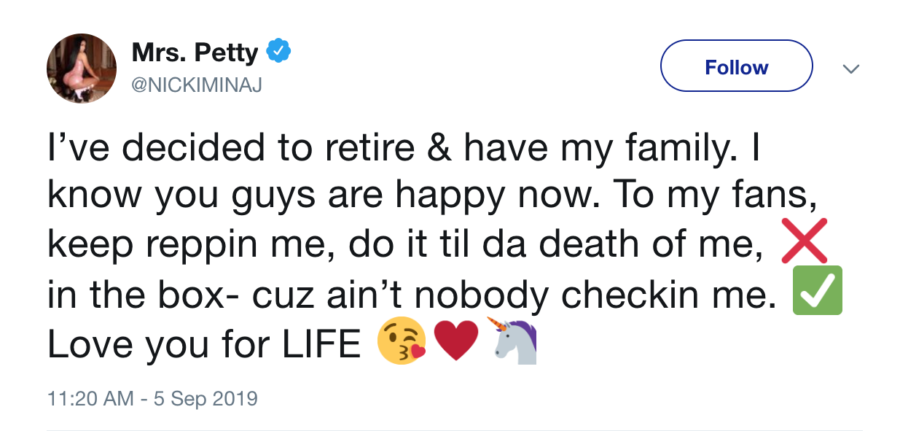
Task: Click the Follow button
Action: click(x=736, y=65)
